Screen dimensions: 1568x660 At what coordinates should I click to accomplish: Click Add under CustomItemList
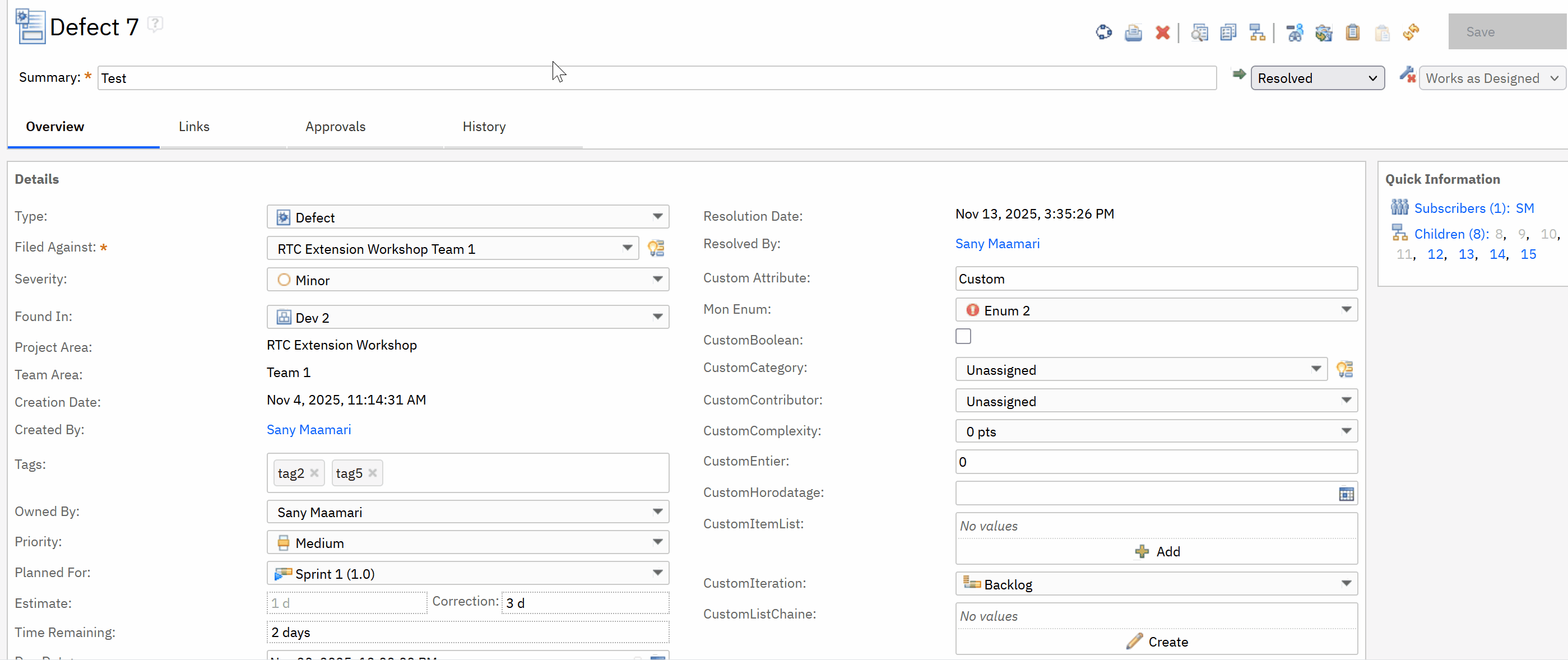1157,551
